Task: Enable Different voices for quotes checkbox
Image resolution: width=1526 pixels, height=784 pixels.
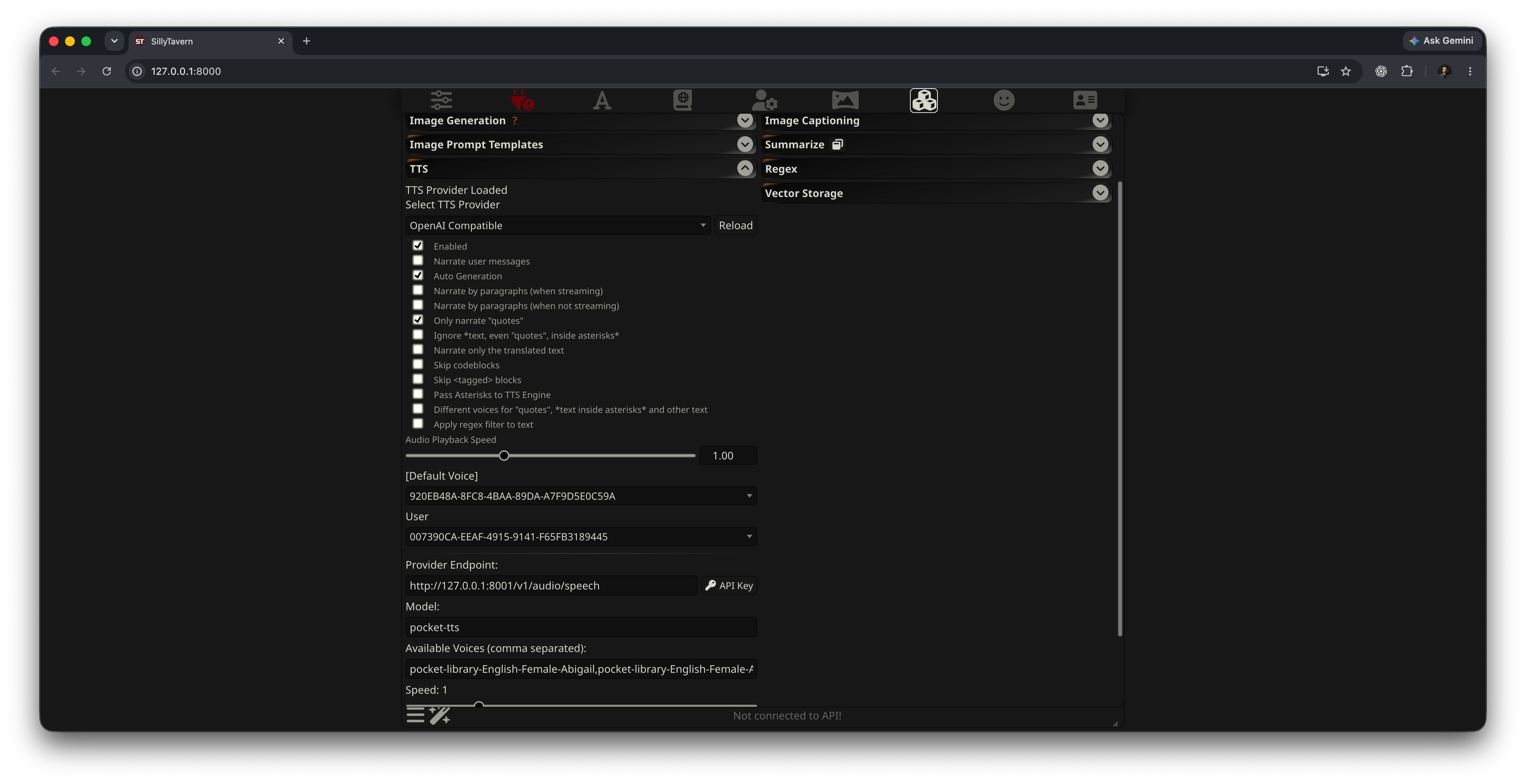Action: coord(418,408)
